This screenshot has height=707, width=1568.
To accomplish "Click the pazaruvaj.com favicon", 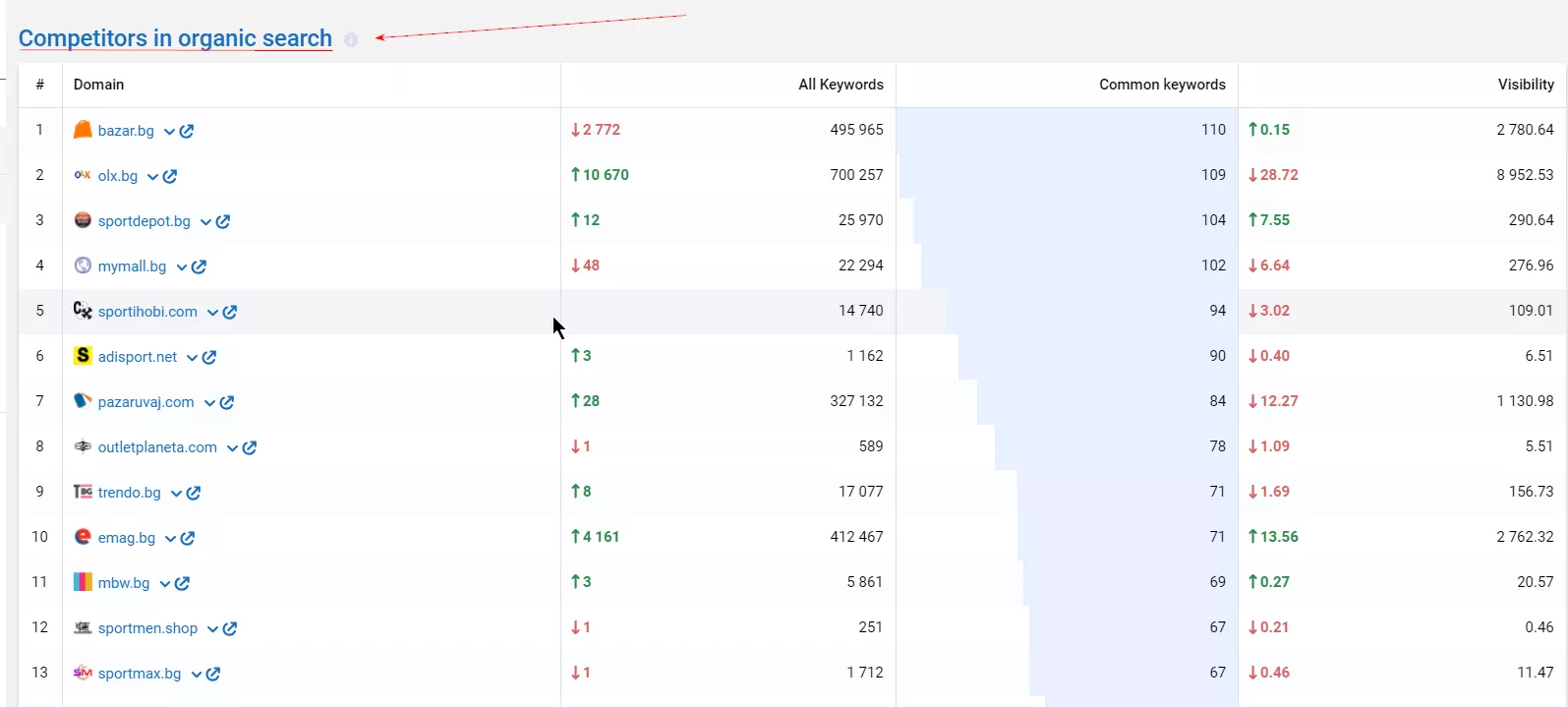I will click(x=83, y=400).
